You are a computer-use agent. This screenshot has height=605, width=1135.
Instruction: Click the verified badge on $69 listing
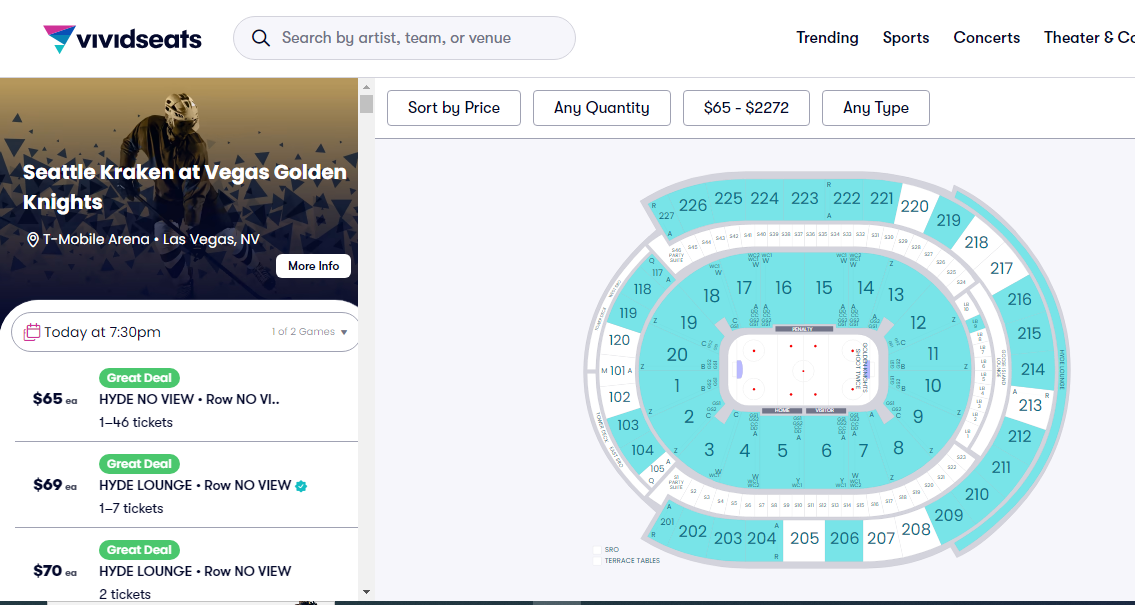click(301, 486)
